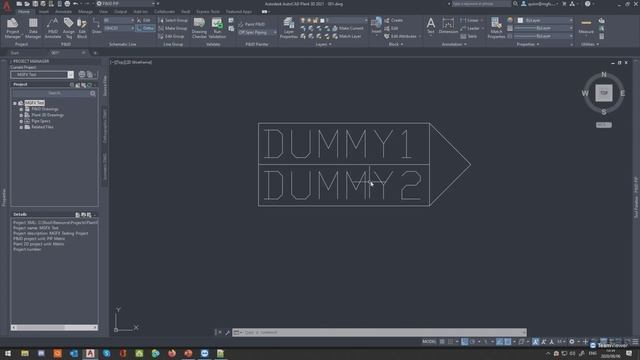Click the Create block button
The image size is (640, 360).
(393, 20)
